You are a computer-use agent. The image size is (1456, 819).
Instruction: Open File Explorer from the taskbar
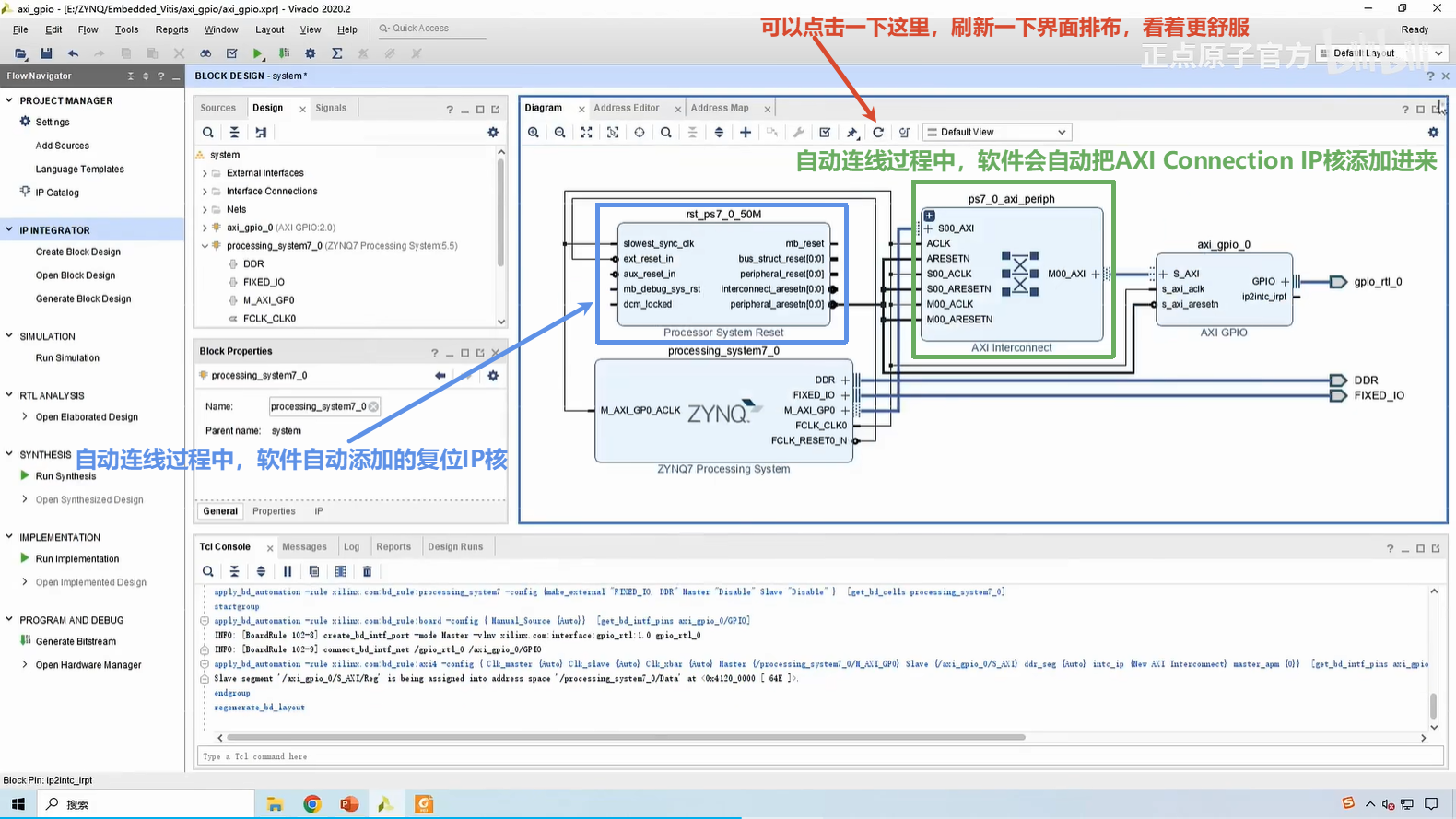[x=275, y=804]
